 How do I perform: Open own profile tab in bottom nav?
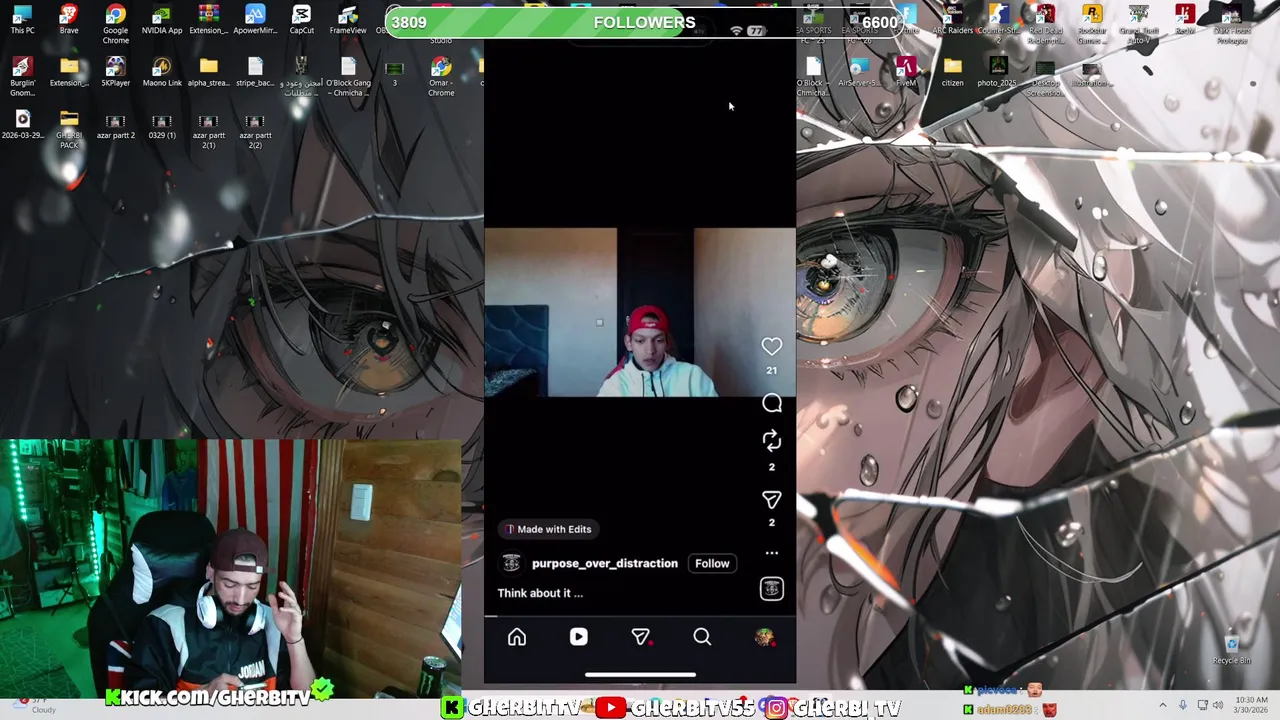coord(764,637)
